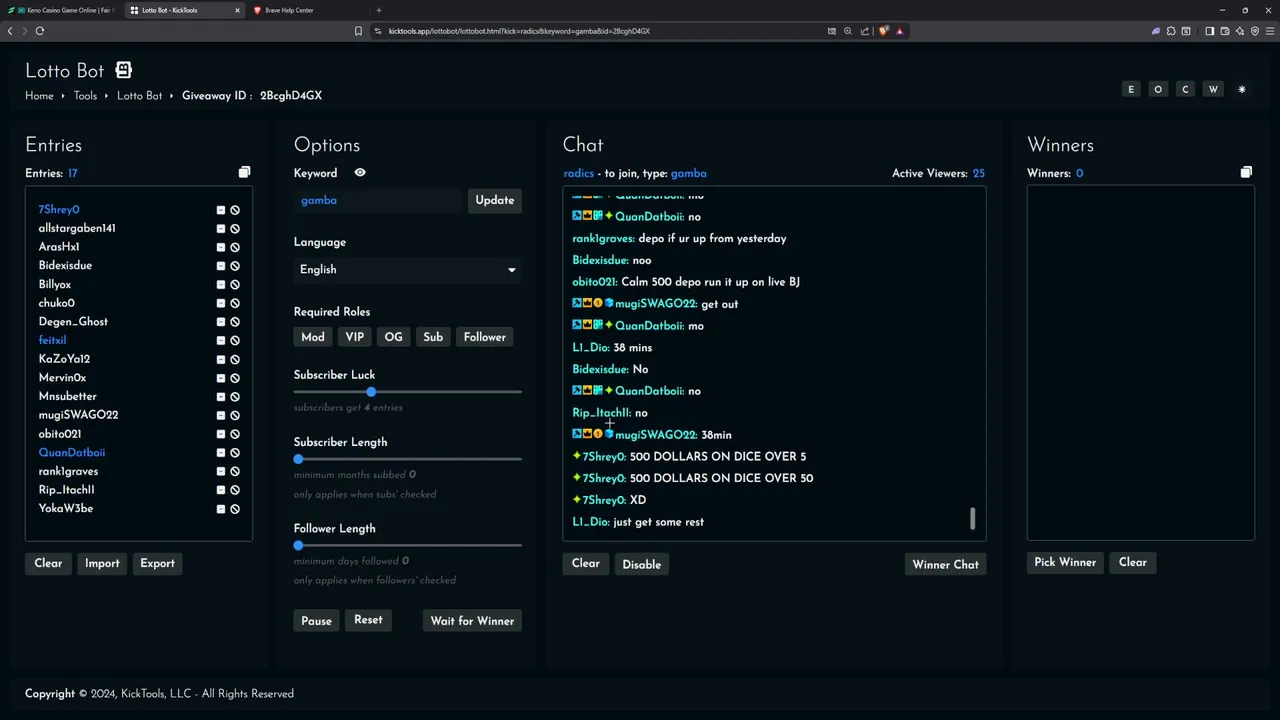Ban Billyox using the block icon

pyautogui.click(x=235, y=285)
